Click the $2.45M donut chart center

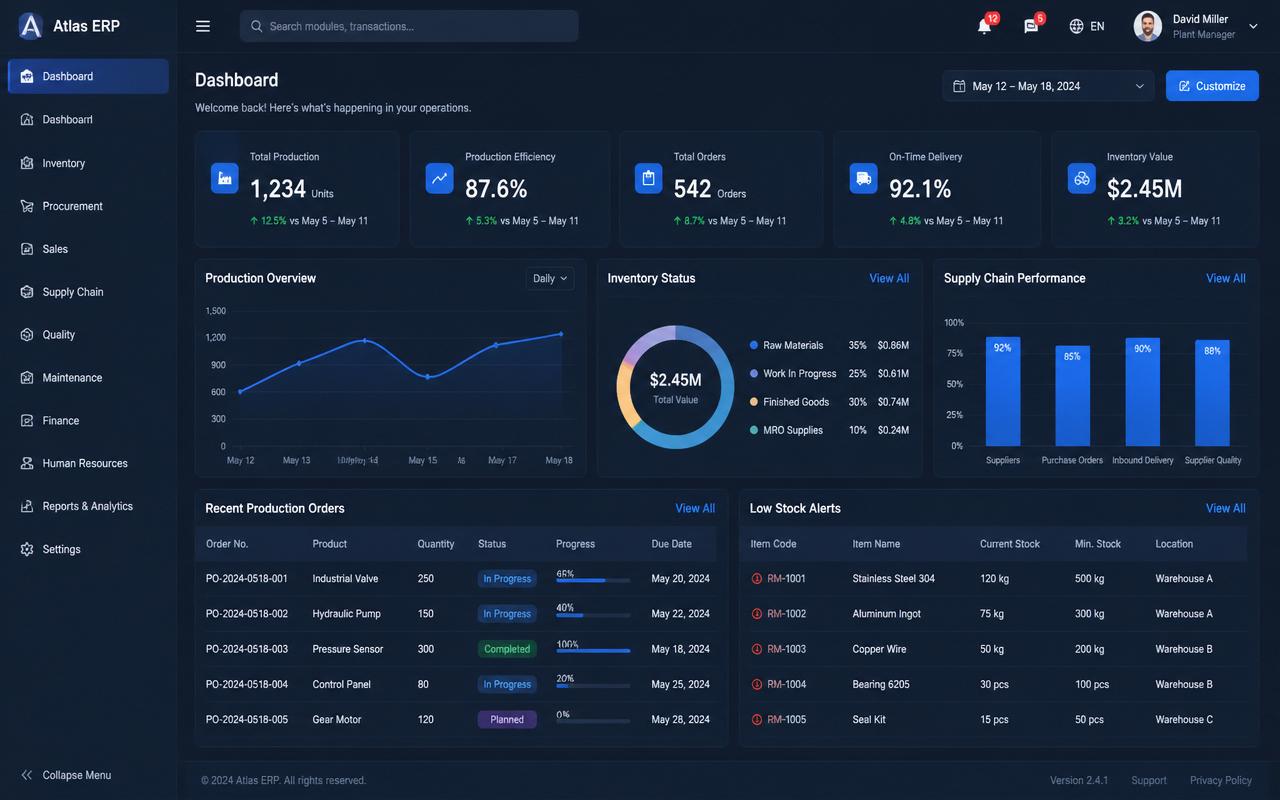[x=676, y=387]
